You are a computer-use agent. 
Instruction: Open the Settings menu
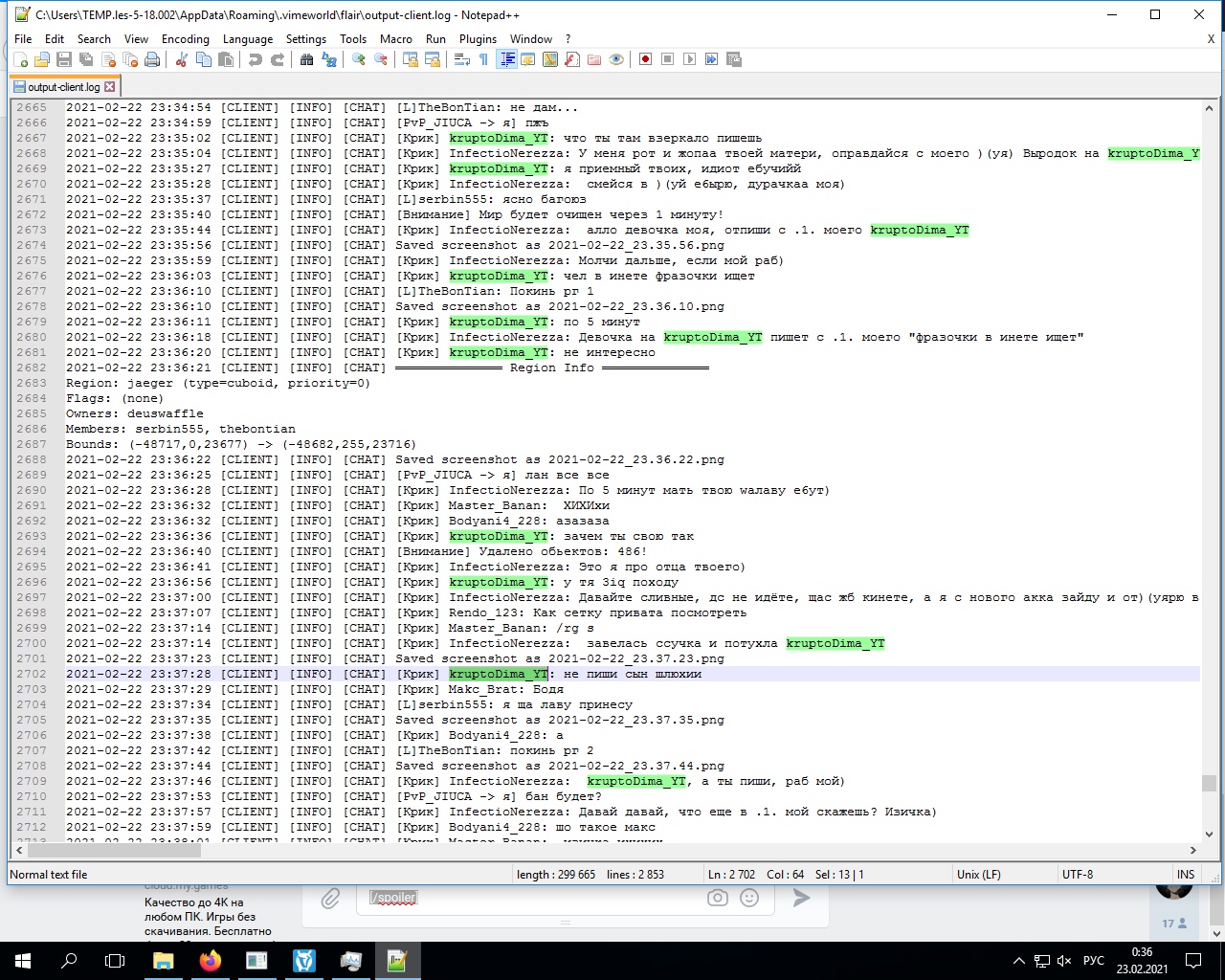[x=306, y=39]
